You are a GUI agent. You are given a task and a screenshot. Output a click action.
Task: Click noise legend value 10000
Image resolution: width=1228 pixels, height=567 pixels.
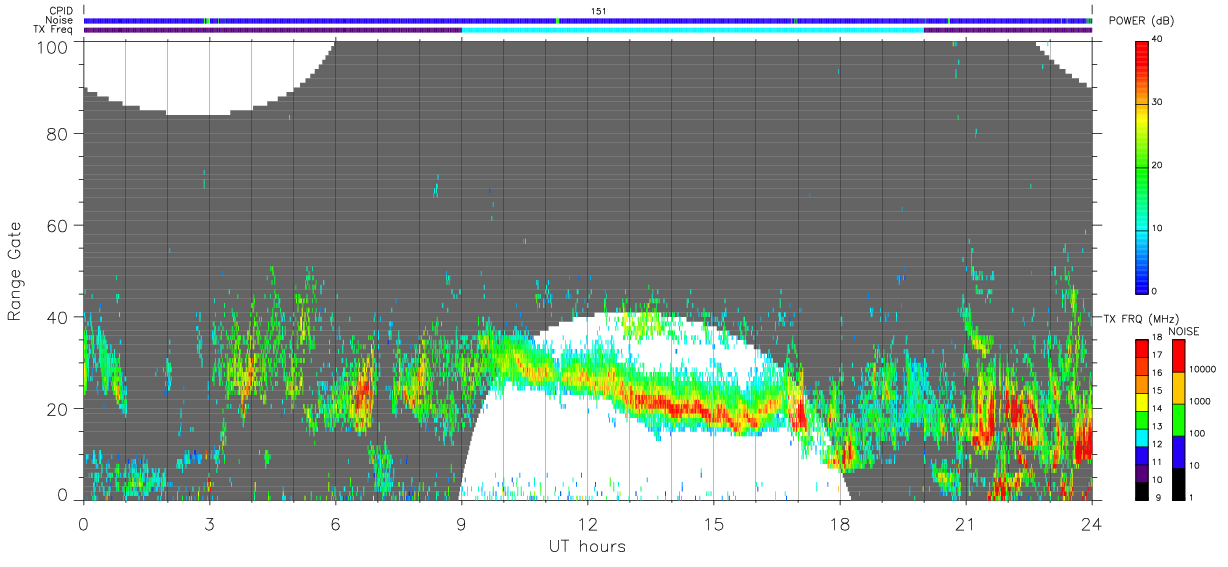tap(1205, 369)
